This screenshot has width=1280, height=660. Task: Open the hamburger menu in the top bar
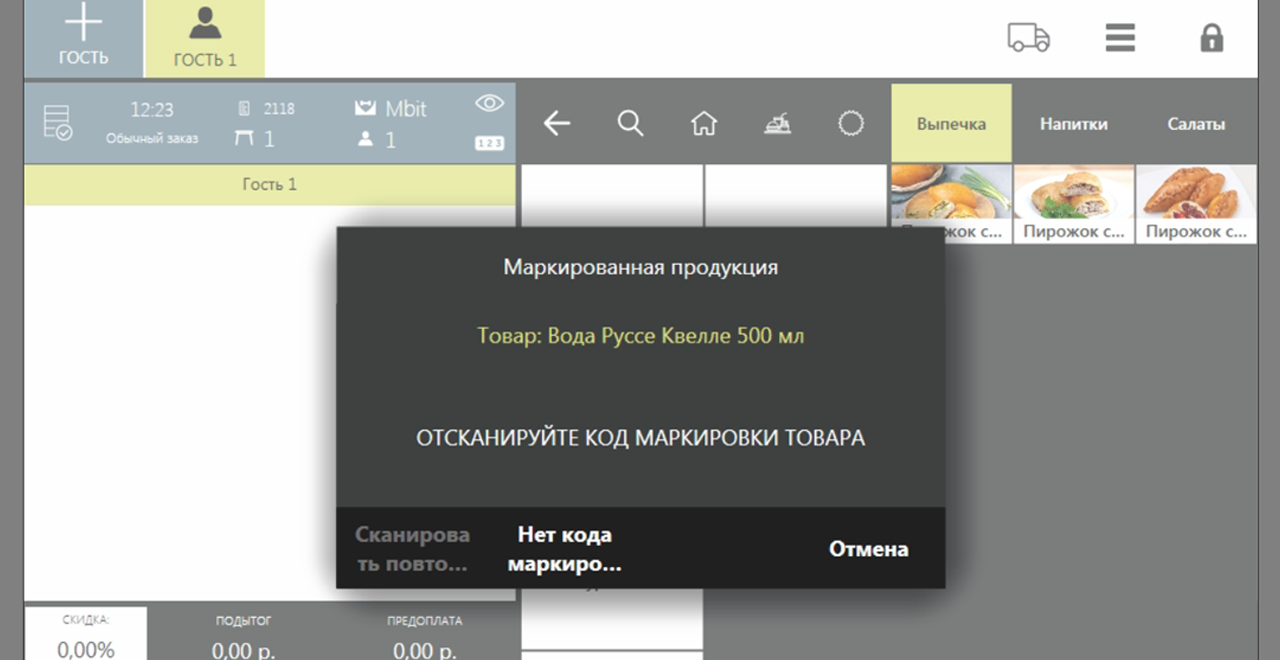pos(1120,38)
